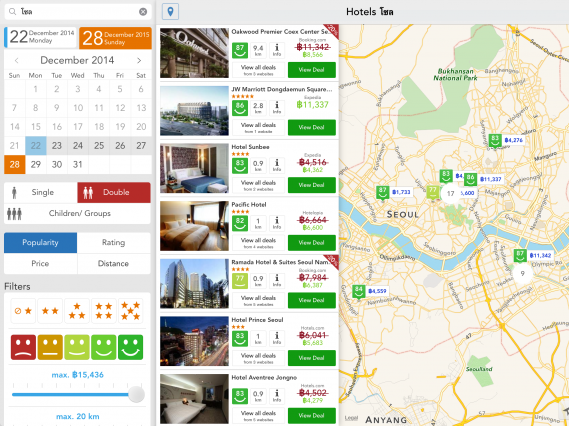The height and width of the screenshot is (426, 569).
Task: Click the 86 rating smiley for JW Marriott
Action: [240, 108]
